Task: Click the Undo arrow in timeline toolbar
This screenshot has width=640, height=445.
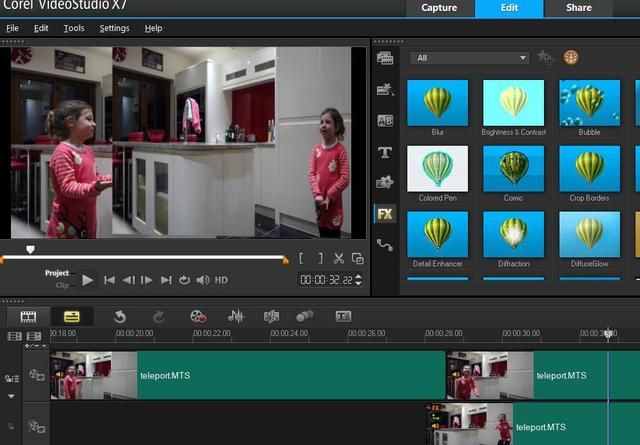Action: click(120, 316)
